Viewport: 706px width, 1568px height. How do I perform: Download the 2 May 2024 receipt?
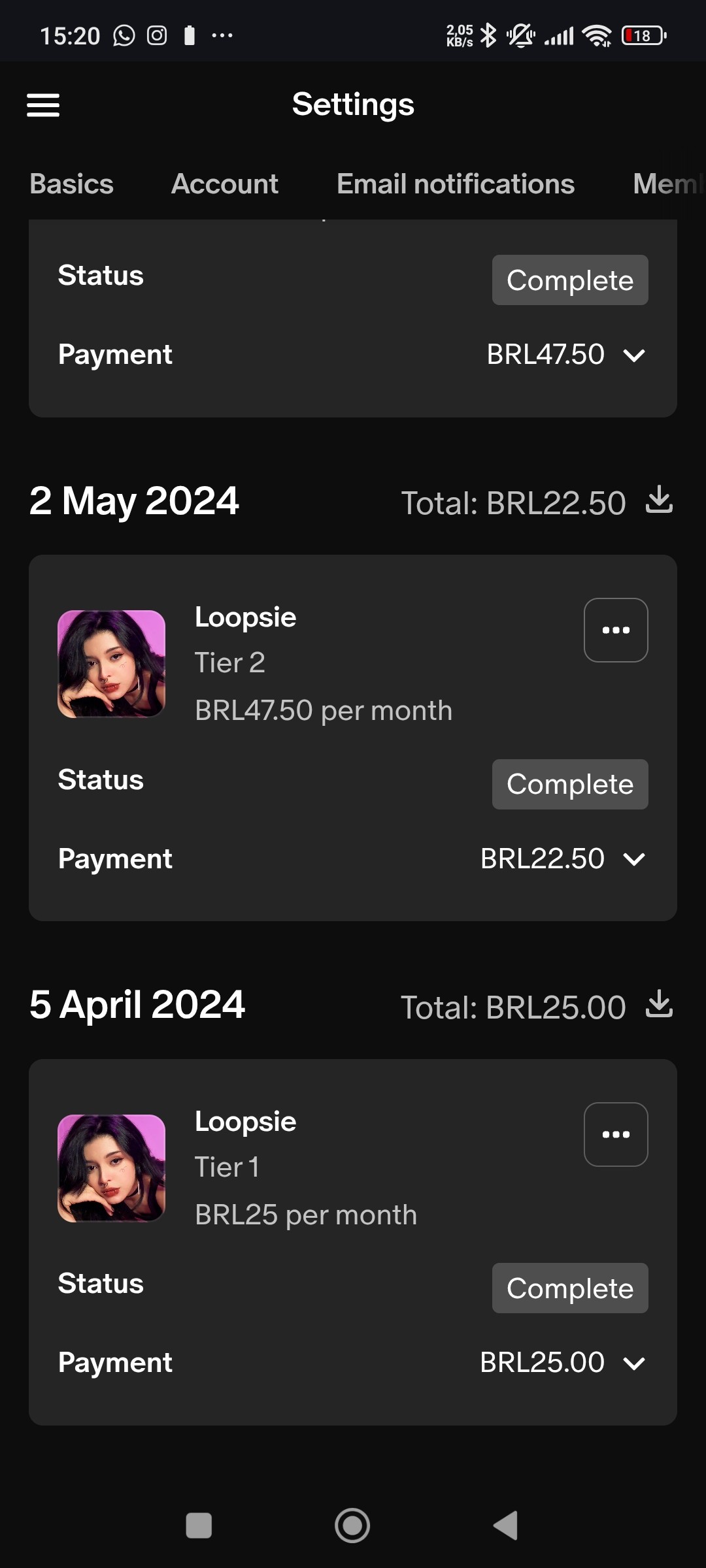(x=659, y=500)
